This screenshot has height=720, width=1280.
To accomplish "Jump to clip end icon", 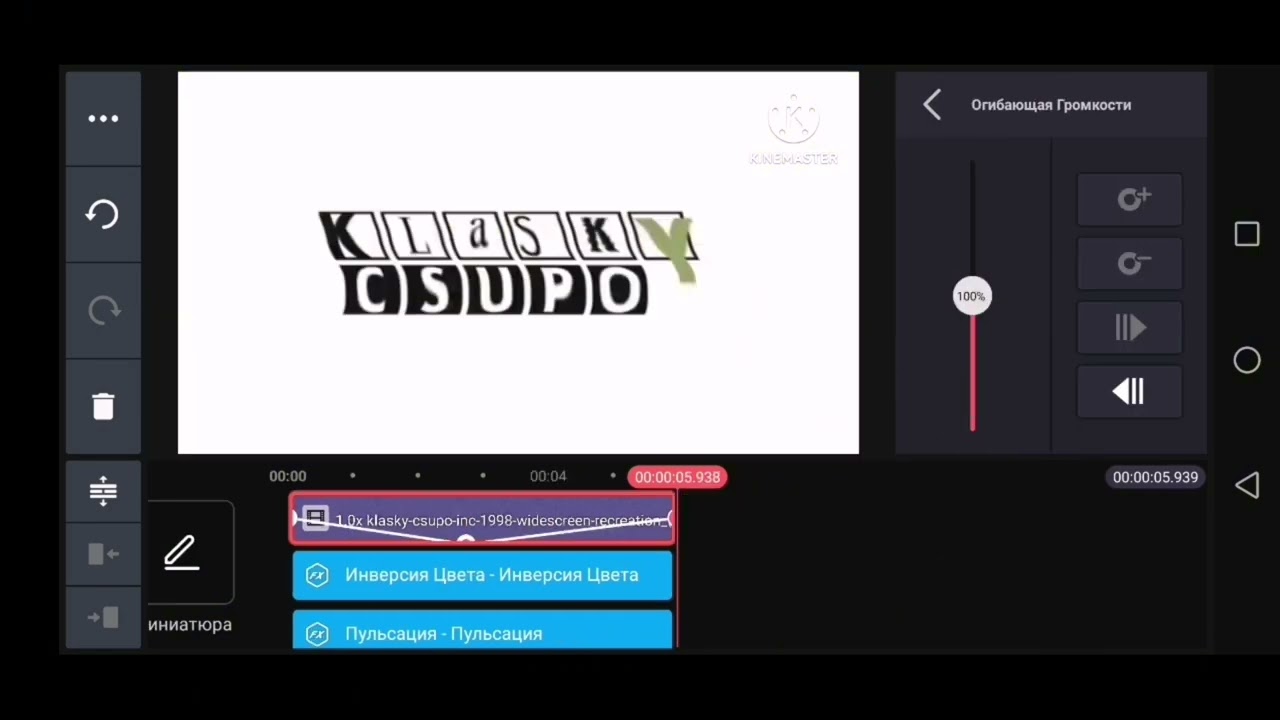I will (x=103, y=617).
